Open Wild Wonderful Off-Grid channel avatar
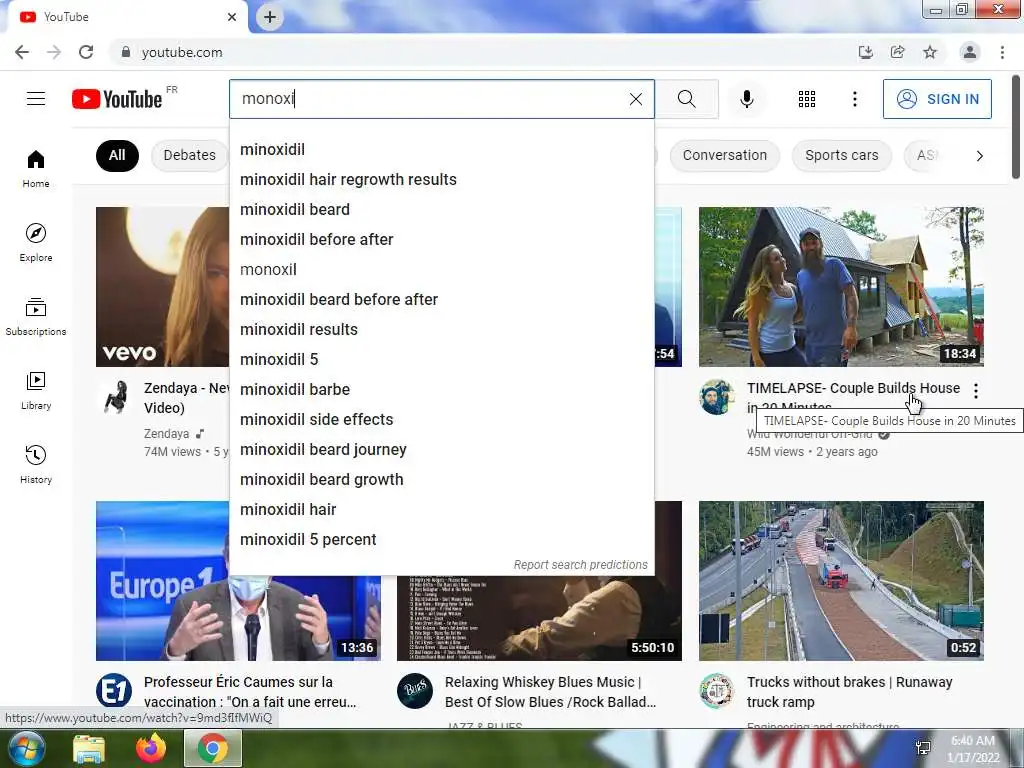Image resolution: width=1024 pixels, height=768 pixels. point(716,397)
